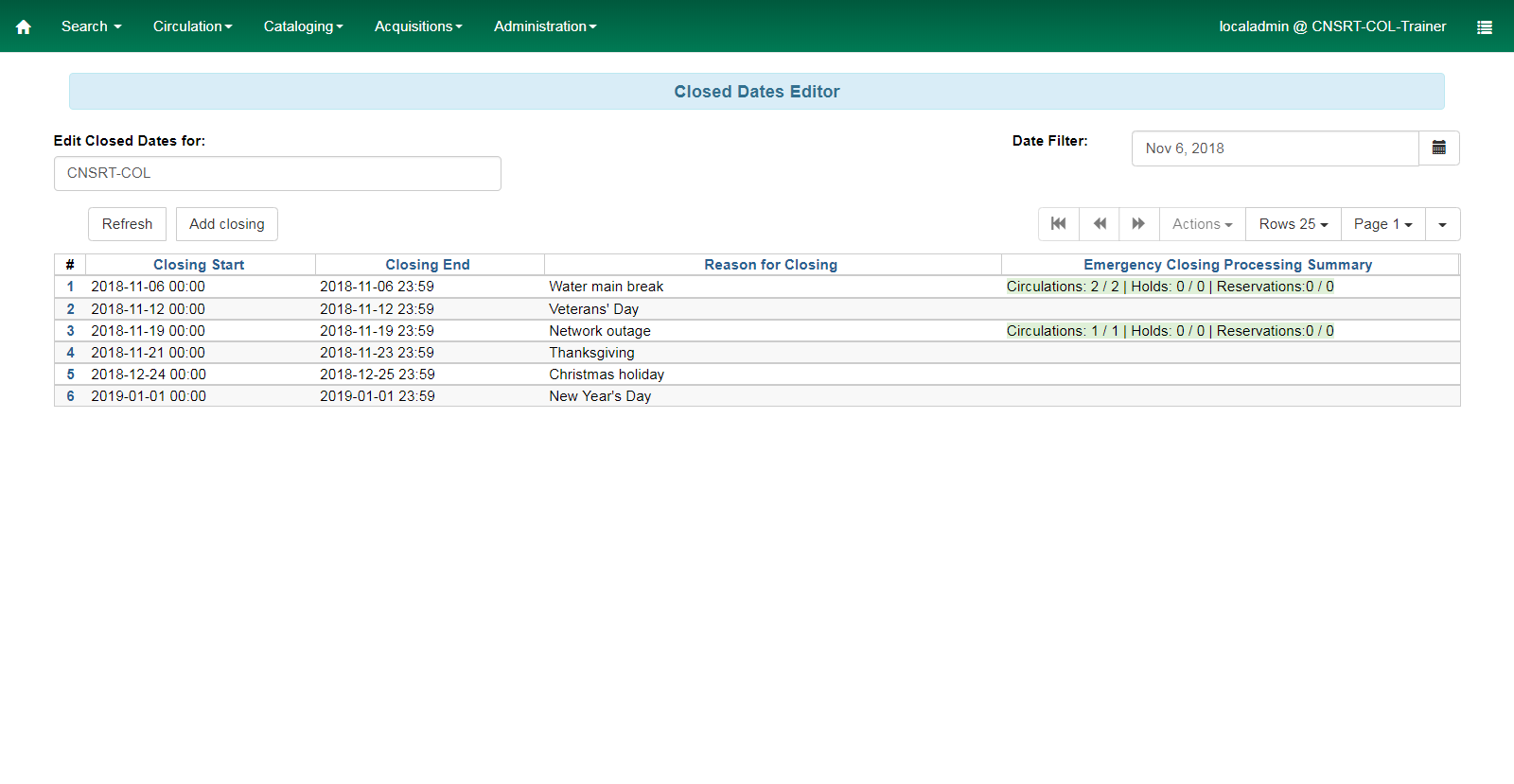
Task: Click closing end 2018-11-12 23:59
Action: (x=377, y=309)
